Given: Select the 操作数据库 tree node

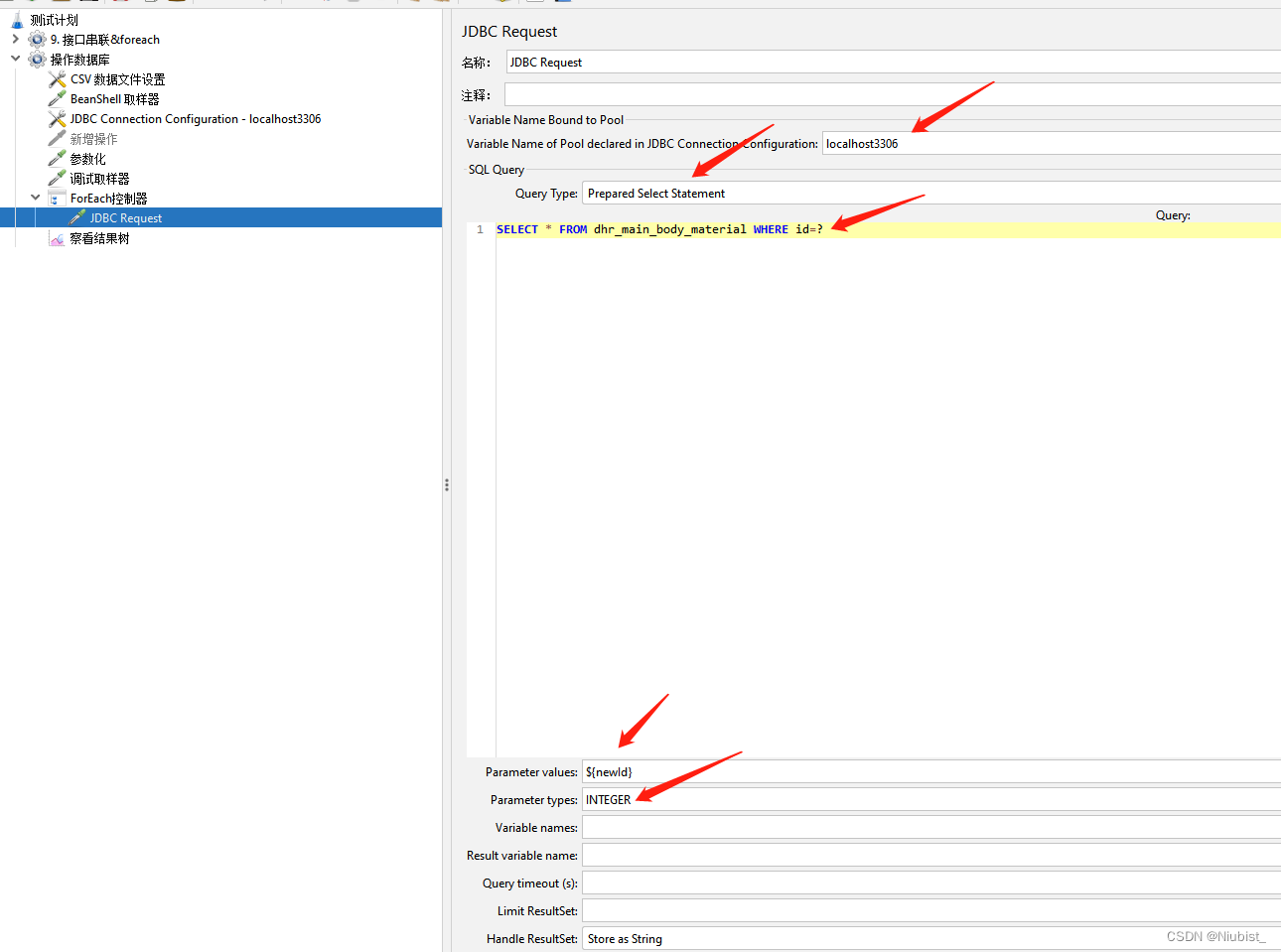Looking at the screenshot, I should pos(80,60).
